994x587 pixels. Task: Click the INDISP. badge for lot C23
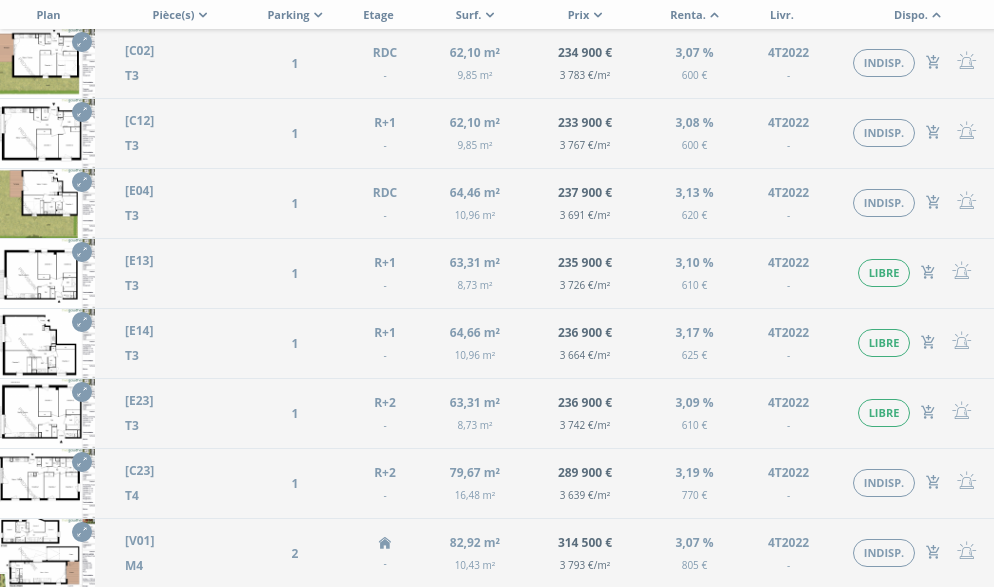884,483
